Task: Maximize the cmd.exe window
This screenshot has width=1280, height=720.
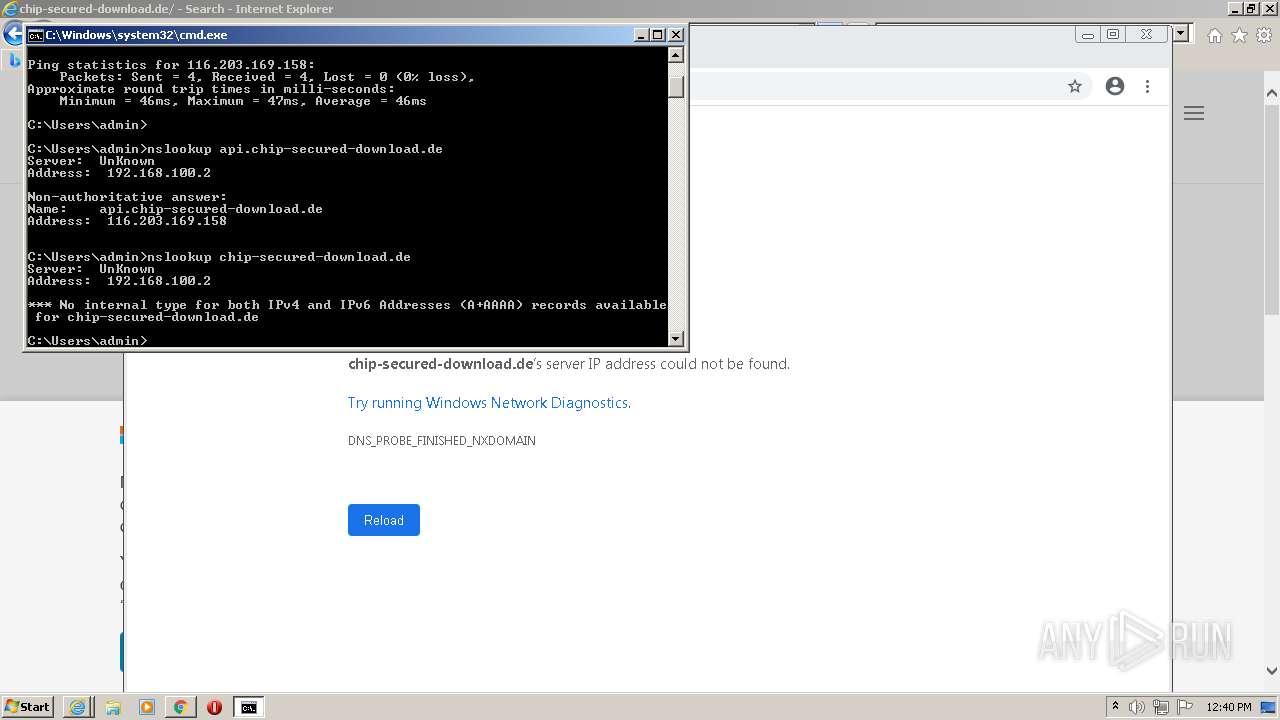Action: (658, 35)
